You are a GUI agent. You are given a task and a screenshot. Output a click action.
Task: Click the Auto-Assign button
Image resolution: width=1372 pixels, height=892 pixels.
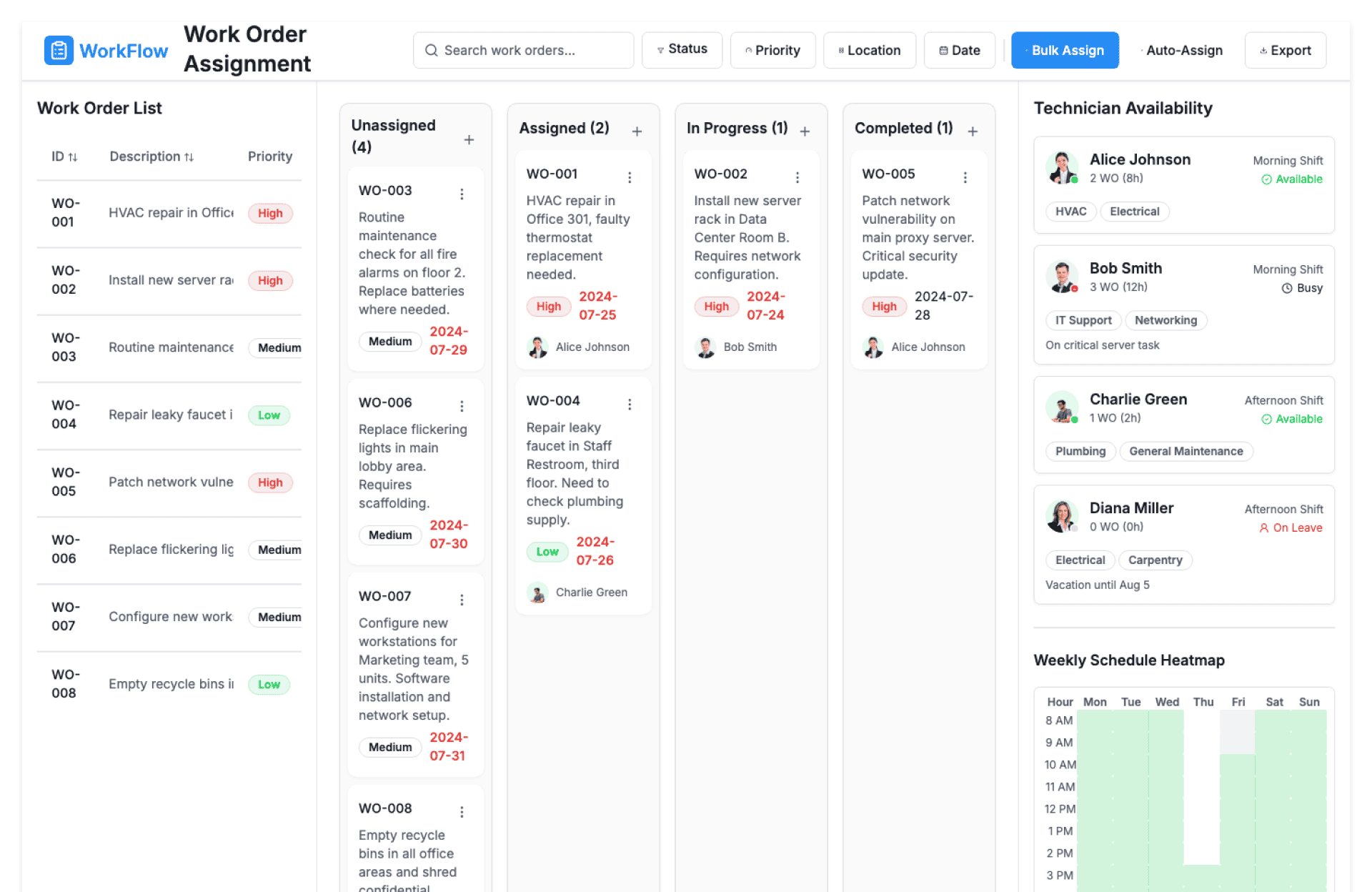point(1182,50)
